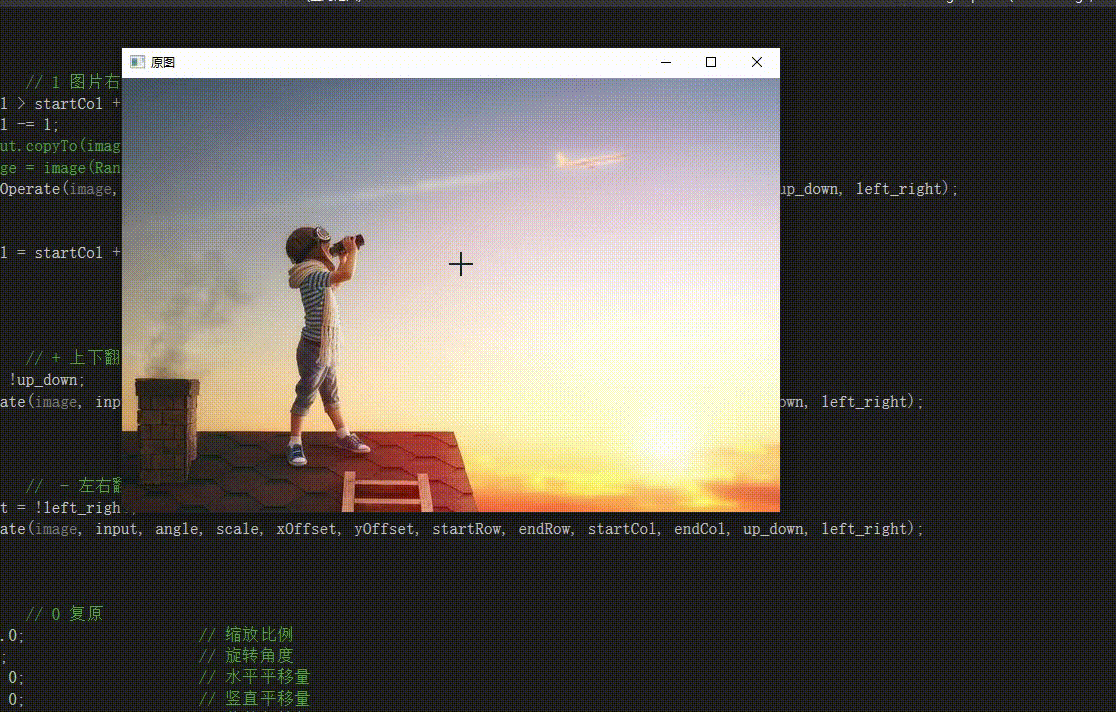Click 'scale' in the bottom code line
Image resolution: width=1116 pixels, height=712 pixels.
(x=238, y=529)
